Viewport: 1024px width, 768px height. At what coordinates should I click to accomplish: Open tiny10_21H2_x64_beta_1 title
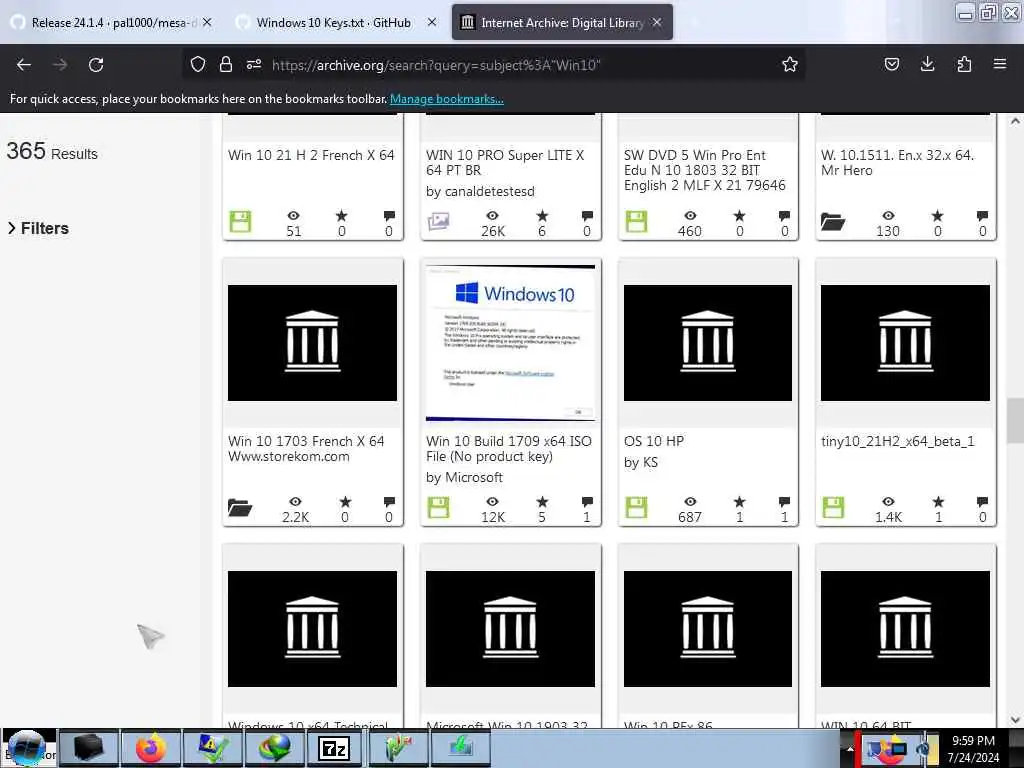coord(897,441)
